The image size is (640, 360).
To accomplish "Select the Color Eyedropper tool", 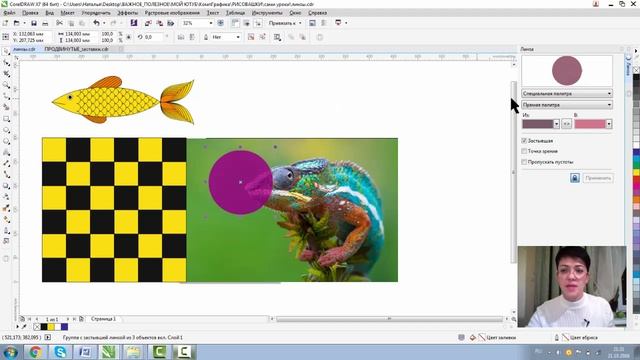I will click(6, 208).
